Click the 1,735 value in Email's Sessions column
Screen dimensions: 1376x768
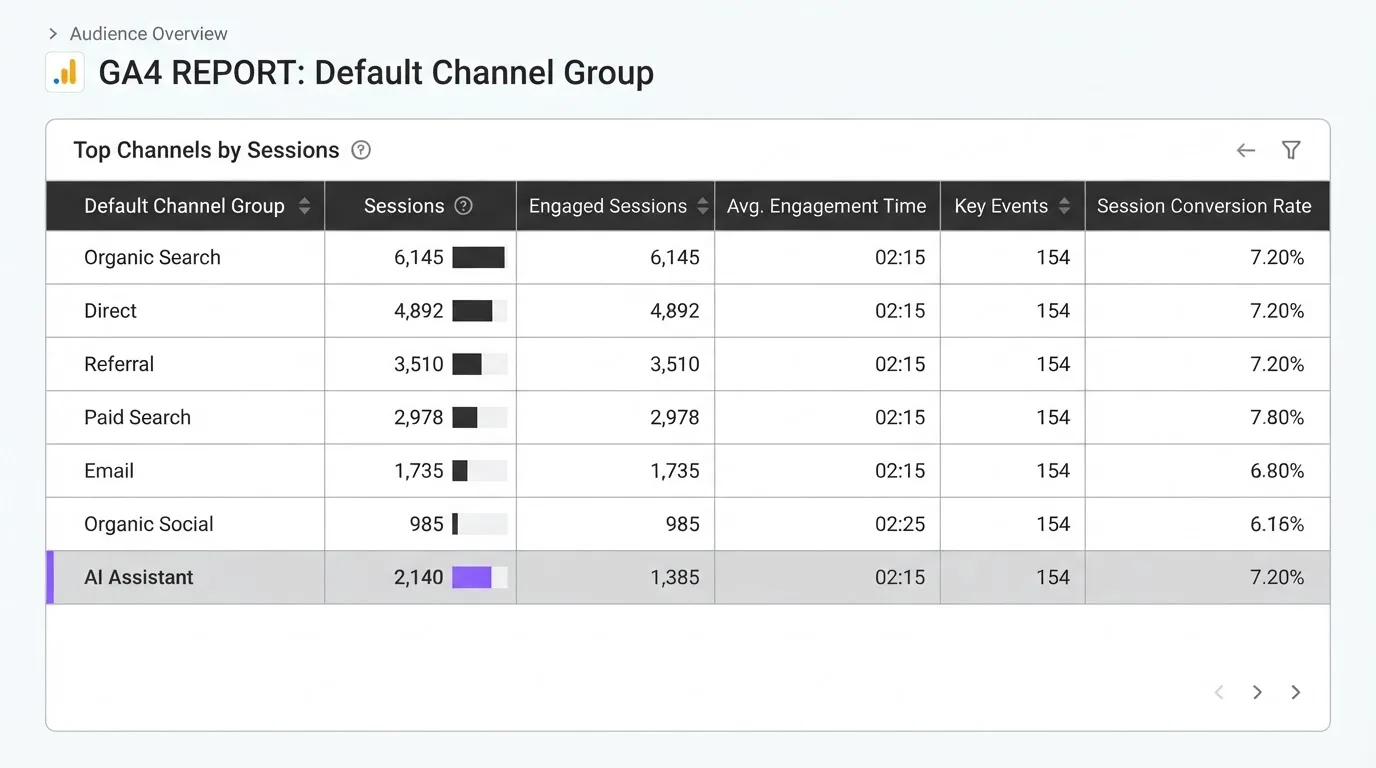point(418,471)
